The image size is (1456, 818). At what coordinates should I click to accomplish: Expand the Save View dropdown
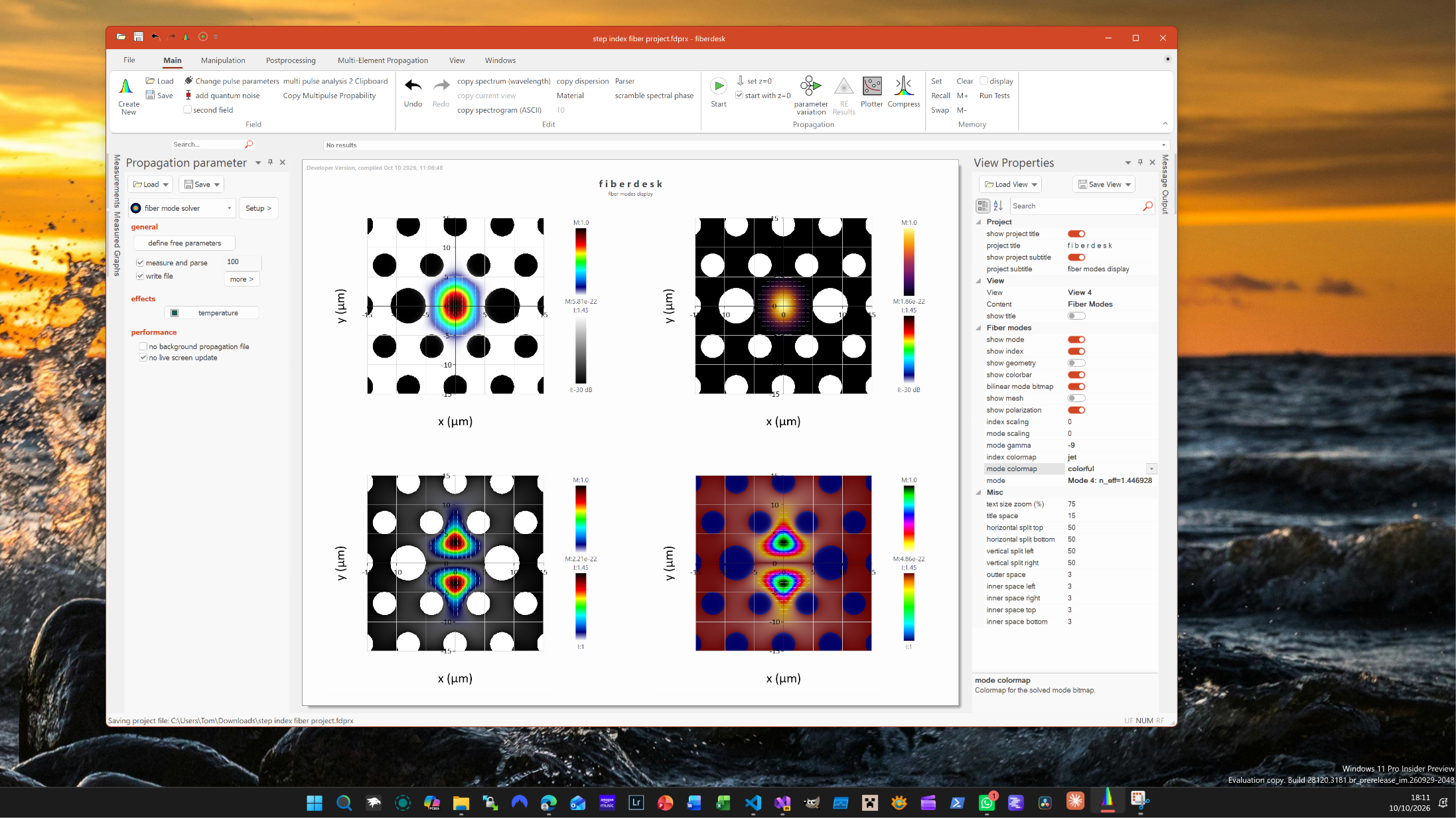coord(1128,185)
